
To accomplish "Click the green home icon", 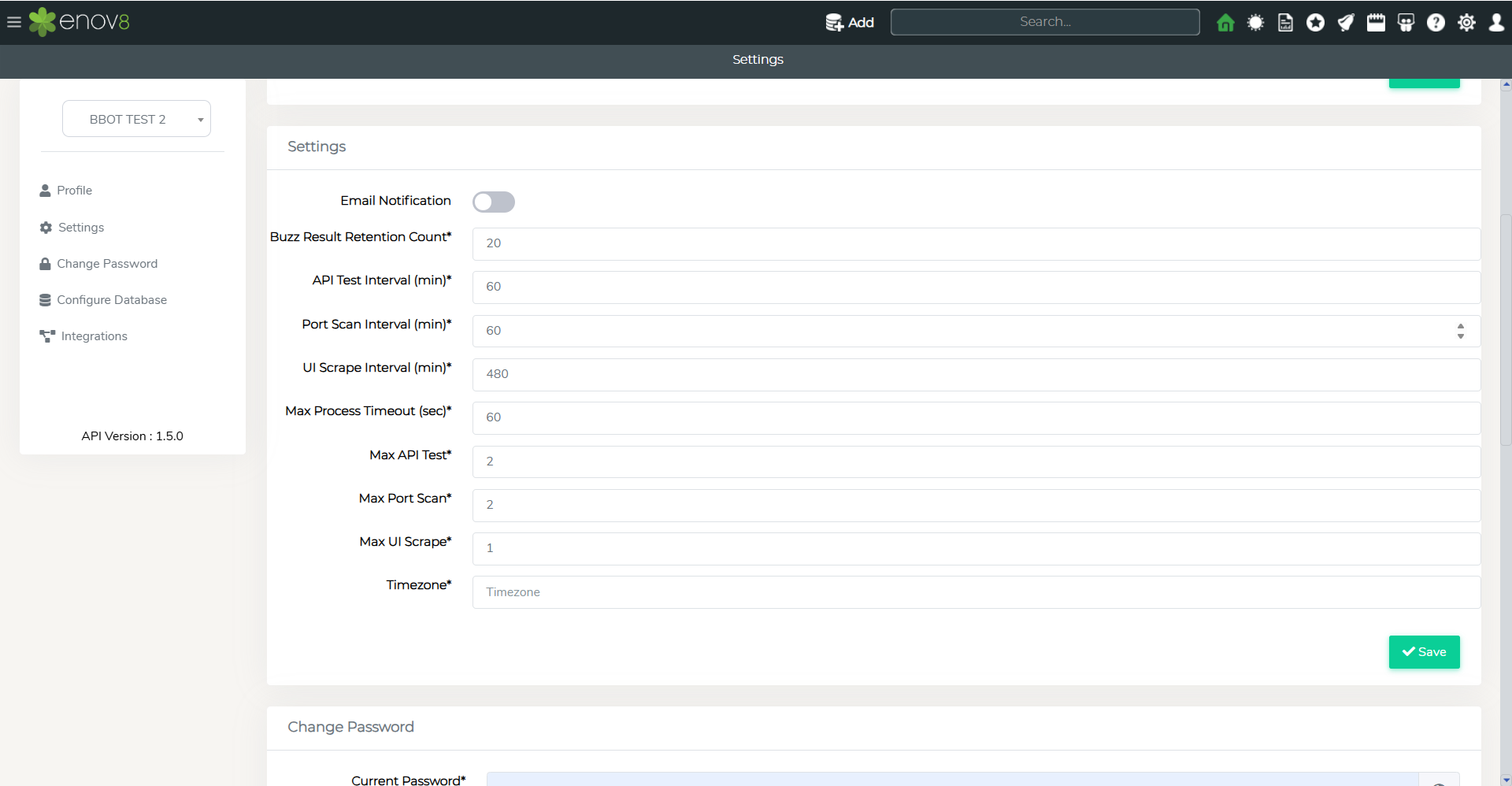I will pyautogui.click(x=1225, y=23).
